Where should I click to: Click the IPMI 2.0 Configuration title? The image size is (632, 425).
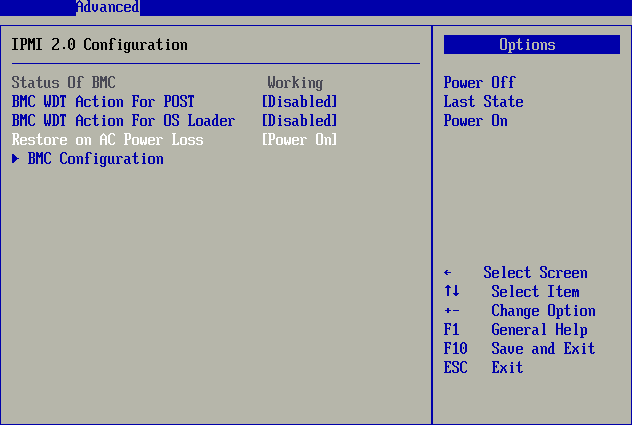99,44
